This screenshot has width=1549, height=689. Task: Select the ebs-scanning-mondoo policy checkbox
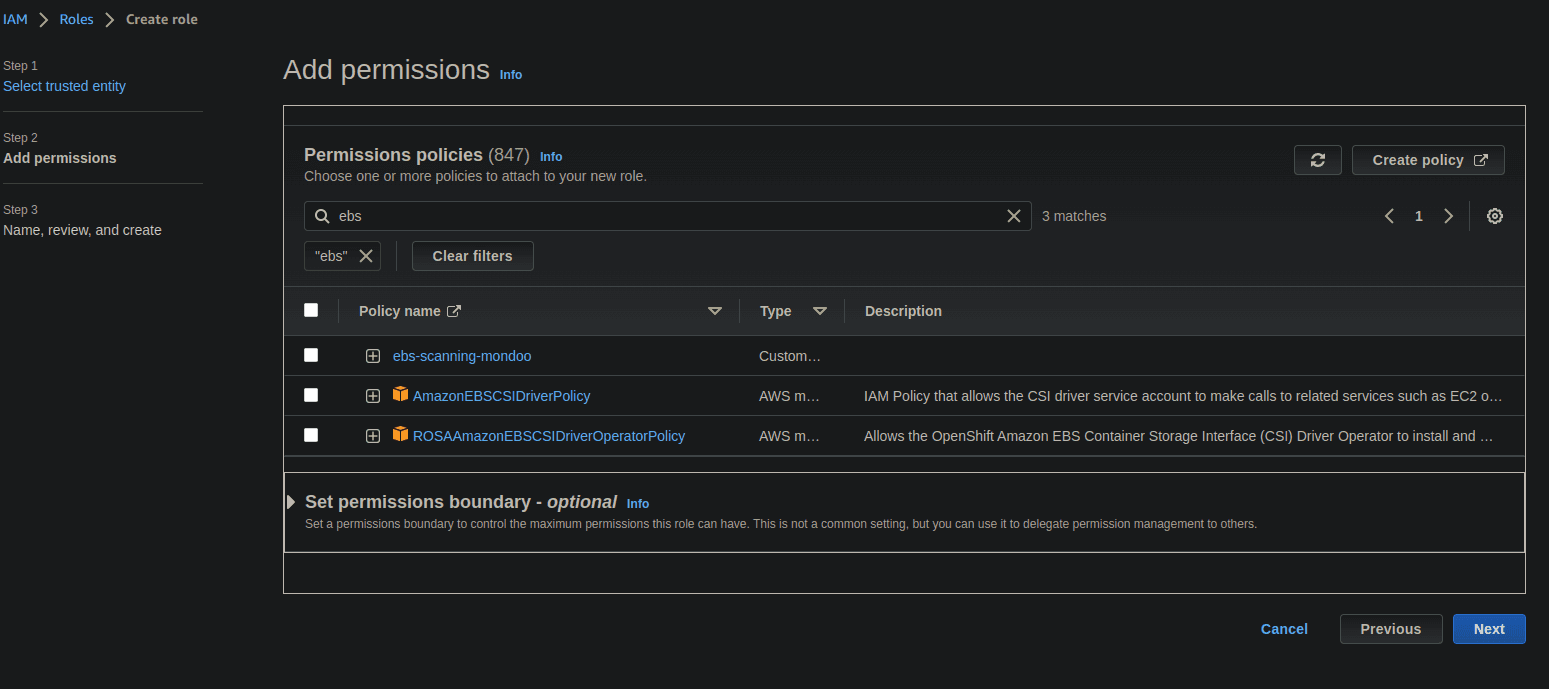[x=310, y=354]
